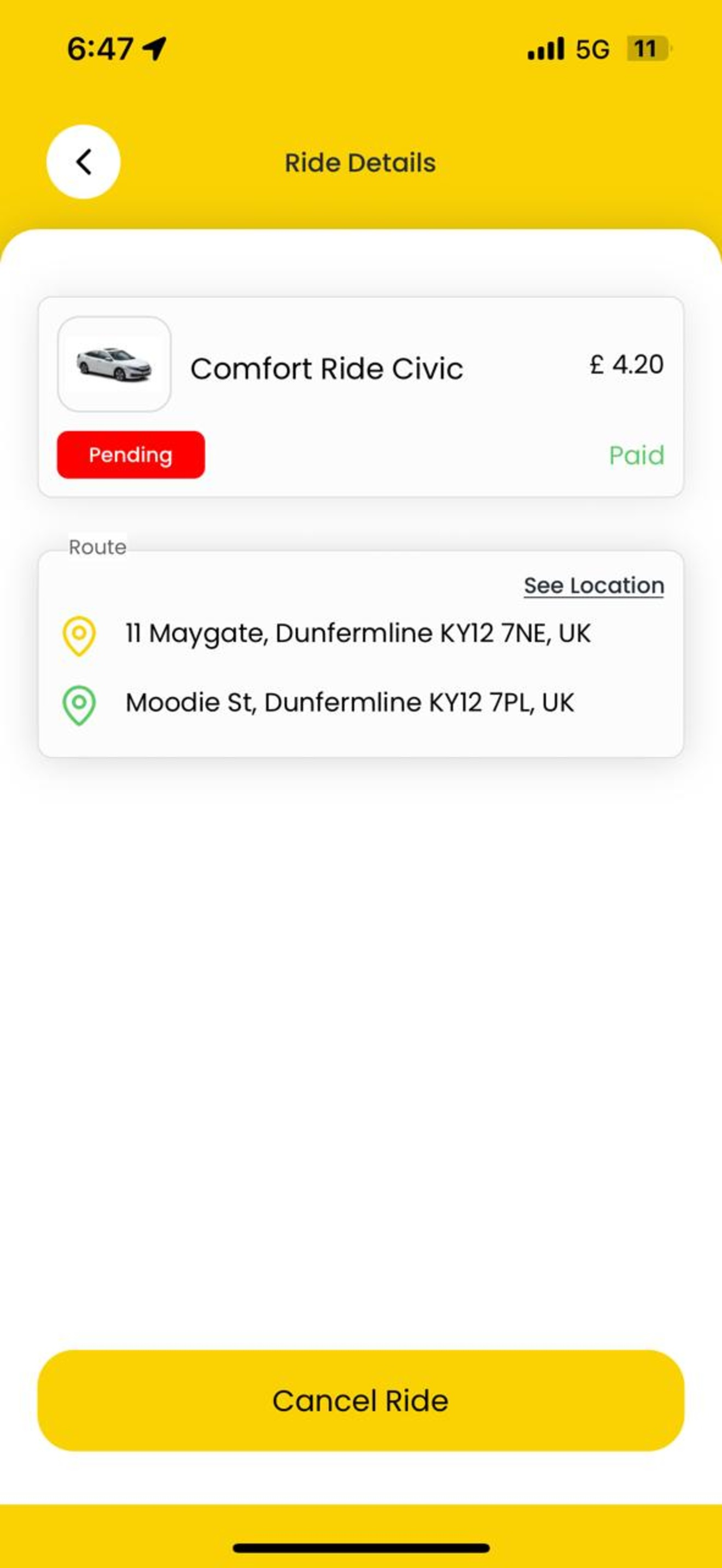Select the 11 Maygate pickup address
722x1568 pixels.
(358, 634)
